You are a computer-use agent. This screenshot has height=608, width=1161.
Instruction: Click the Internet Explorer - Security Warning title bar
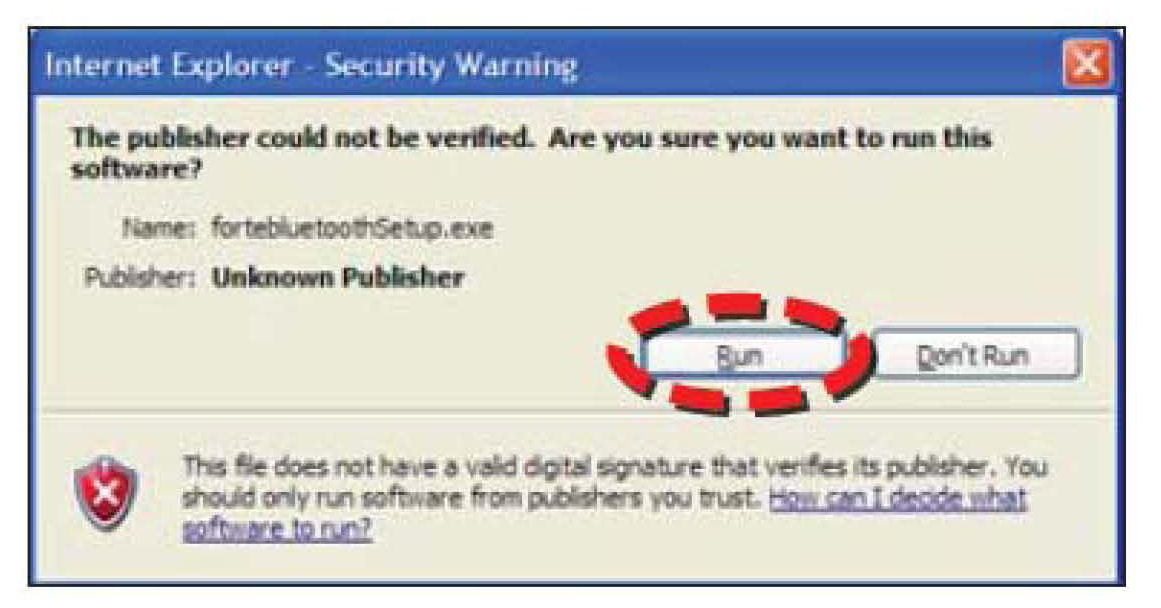click(x=578, y=64)
